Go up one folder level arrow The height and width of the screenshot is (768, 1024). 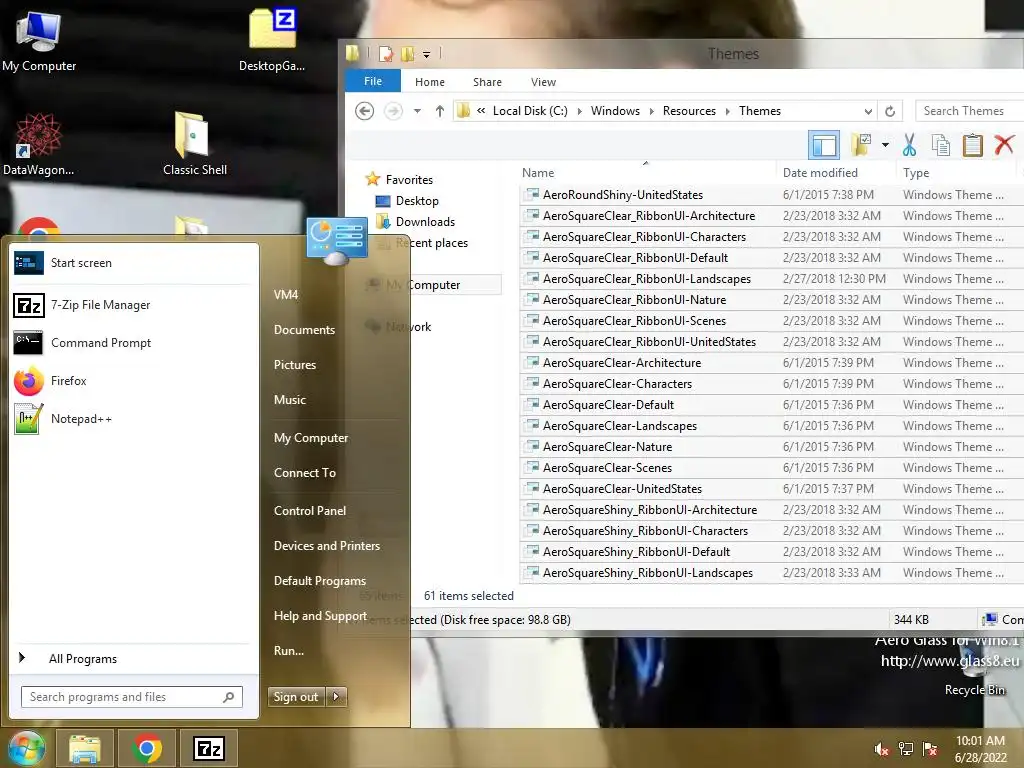(x=440, y=111)
